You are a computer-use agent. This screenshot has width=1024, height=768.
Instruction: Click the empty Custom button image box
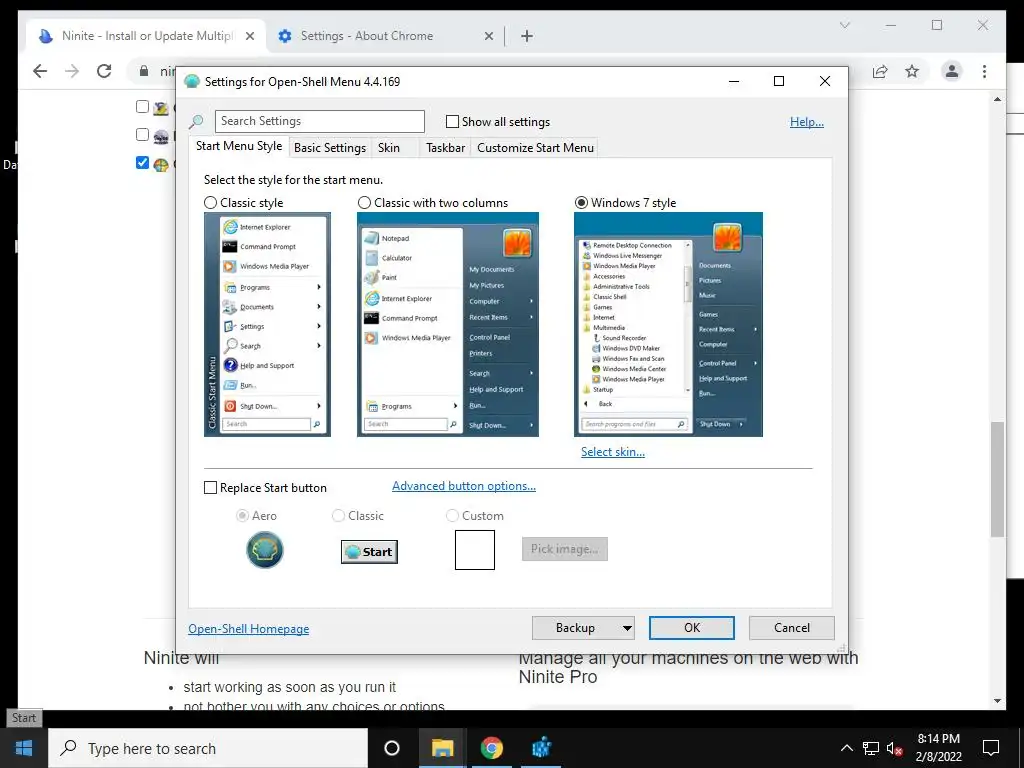pos(475,550)
